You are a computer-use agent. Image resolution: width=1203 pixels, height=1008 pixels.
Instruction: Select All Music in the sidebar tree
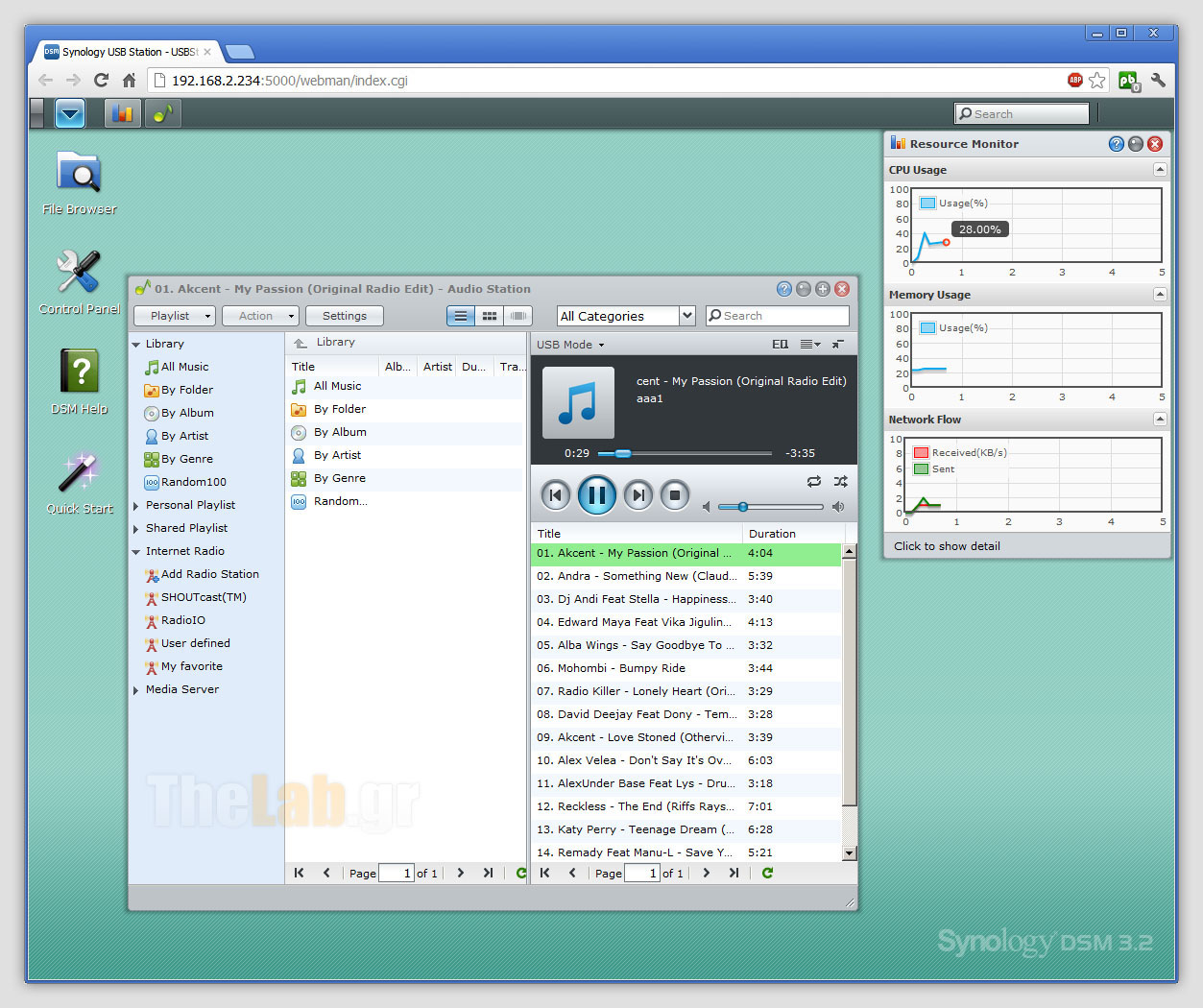(x=177, y=367)
